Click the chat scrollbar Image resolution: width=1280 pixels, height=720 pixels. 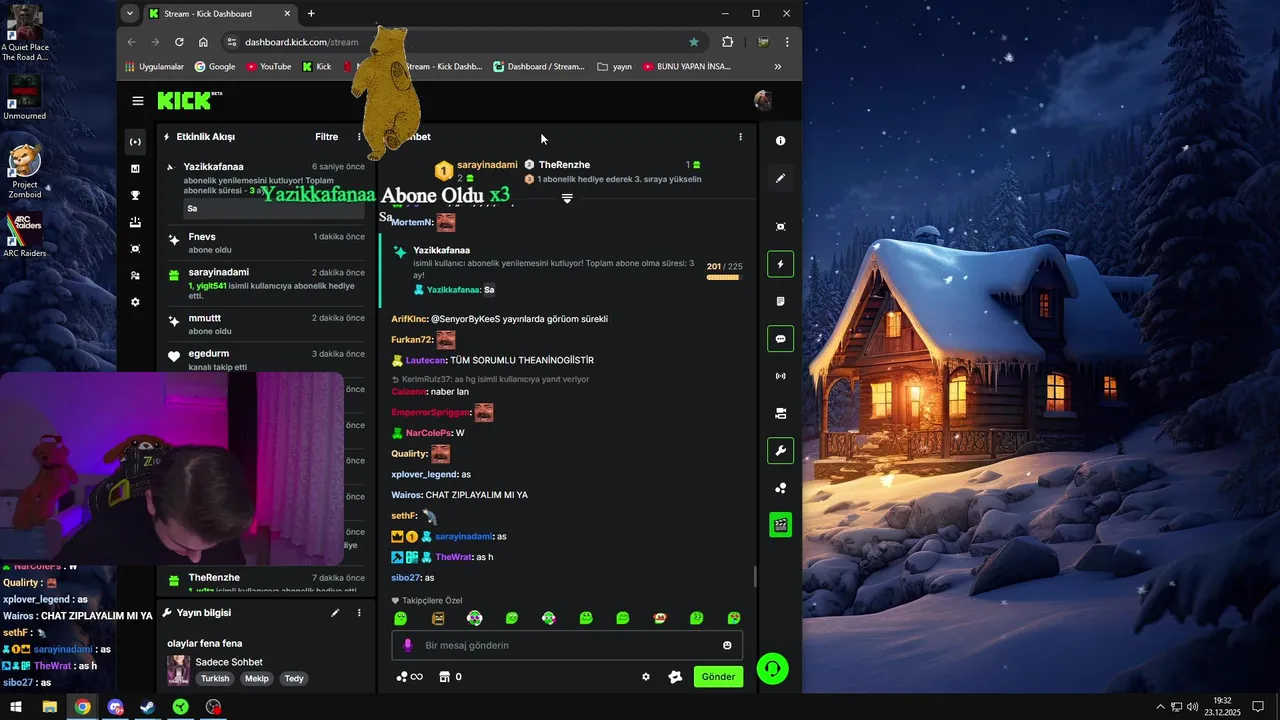(755, 577)
